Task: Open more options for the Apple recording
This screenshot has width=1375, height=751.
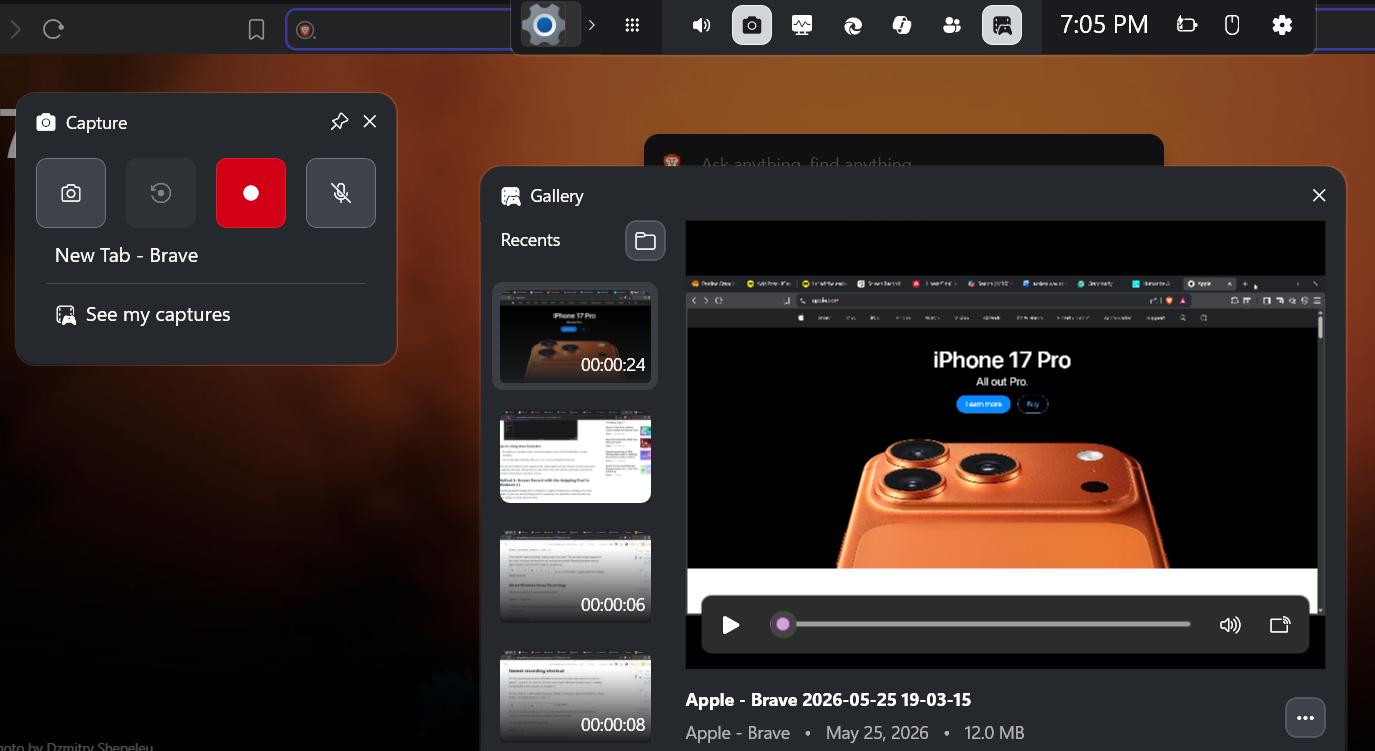Action: (1305, 718)
